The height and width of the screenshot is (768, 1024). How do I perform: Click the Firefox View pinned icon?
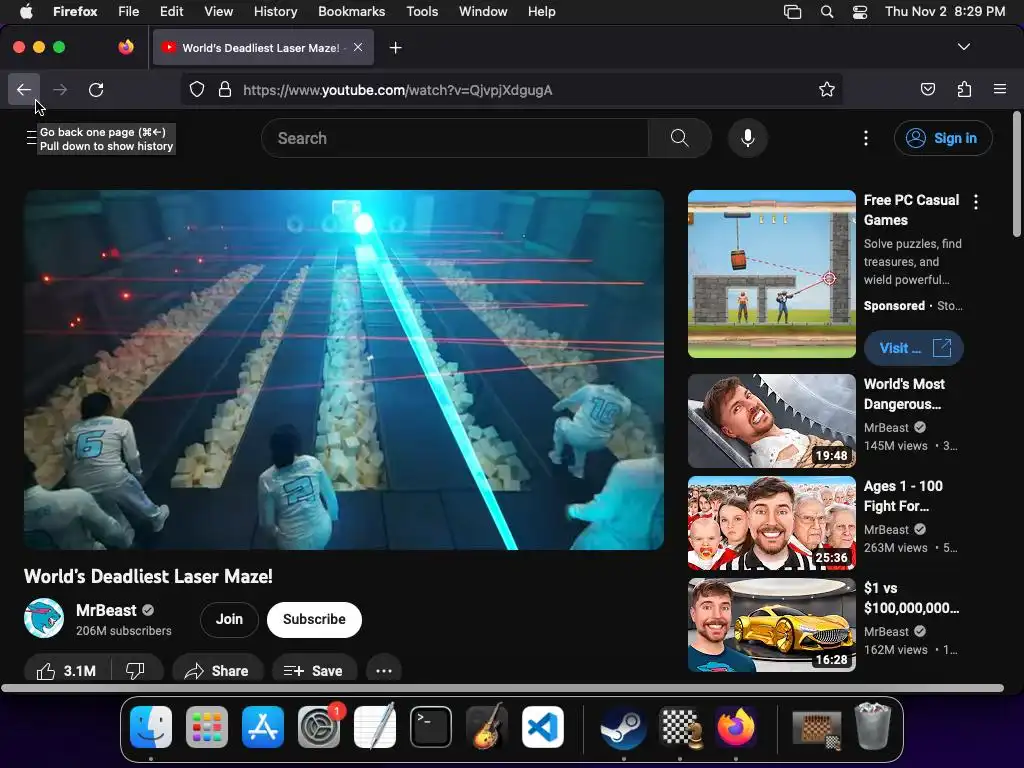pyautogui.click(x=126, y=47)
